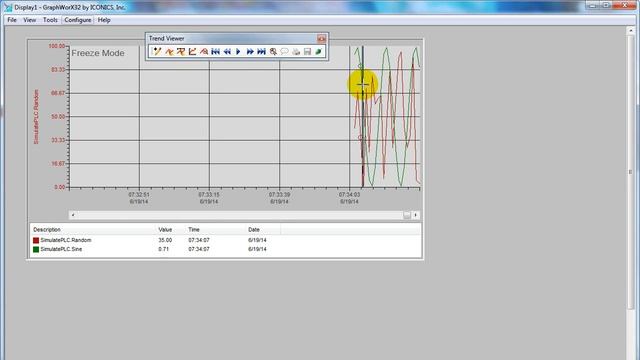Open the Help menu
This screenshot has width=640, height=360.
click(x=104, y=20)
